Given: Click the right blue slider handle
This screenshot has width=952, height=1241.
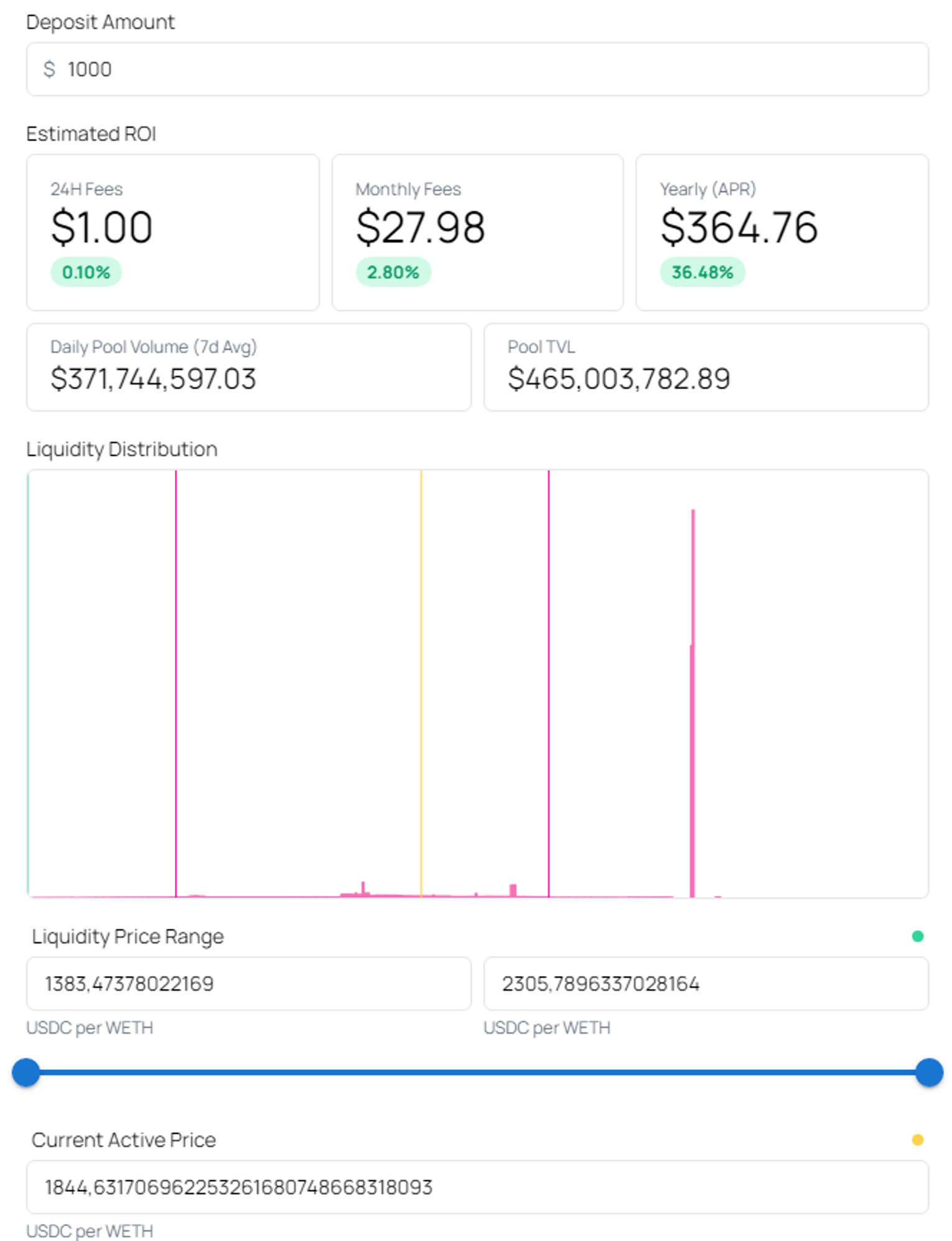Looking at the screenshot, I should (x=928, y=1072).
